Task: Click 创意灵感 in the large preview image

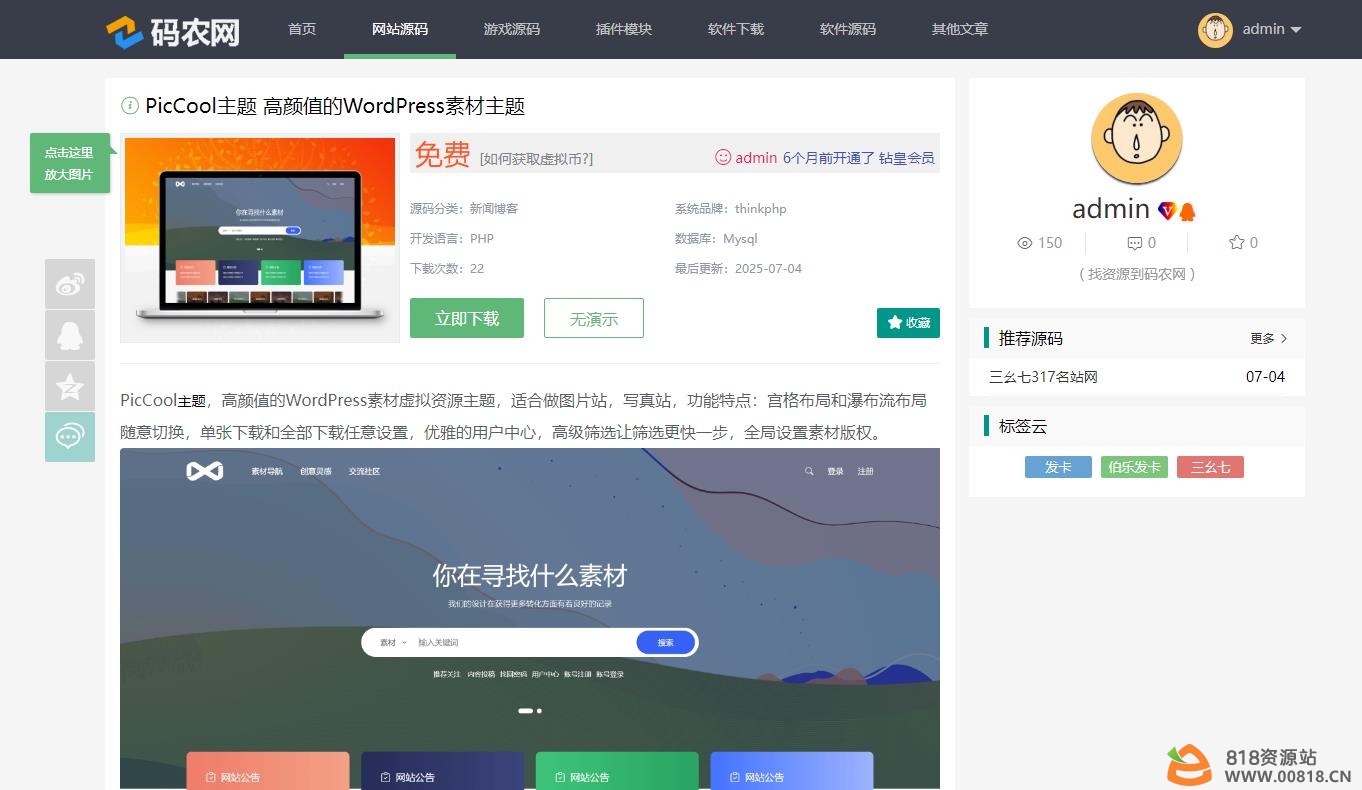Action: coord(316,471)
